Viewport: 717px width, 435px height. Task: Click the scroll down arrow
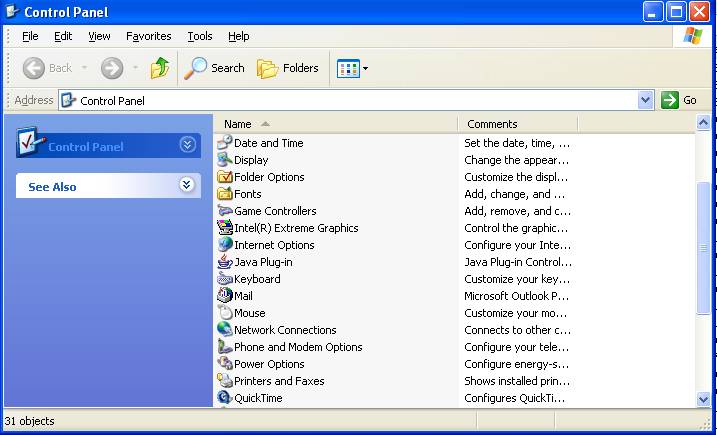703,399
